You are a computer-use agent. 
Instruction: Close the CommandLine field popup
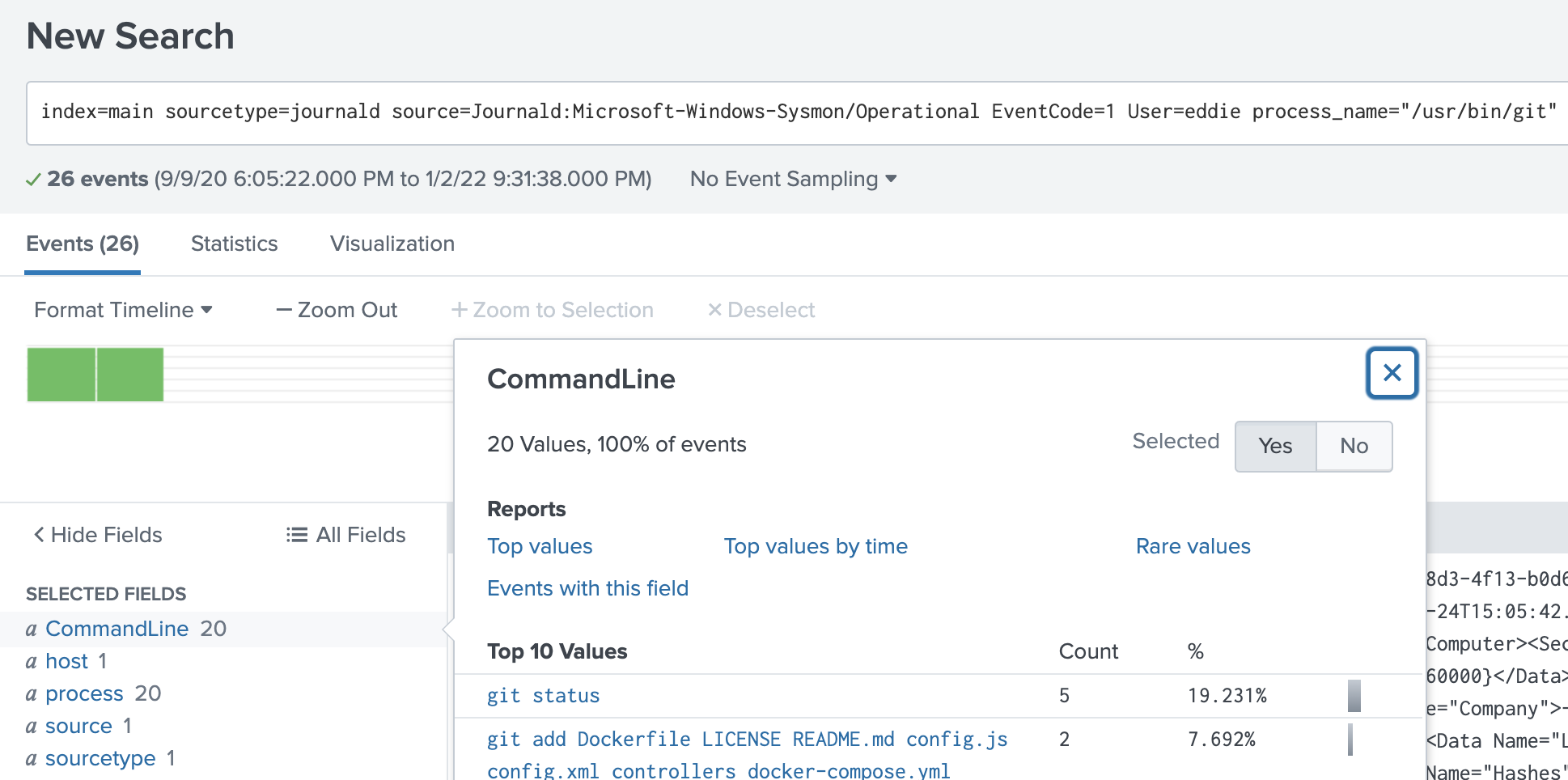point(1392,373)
